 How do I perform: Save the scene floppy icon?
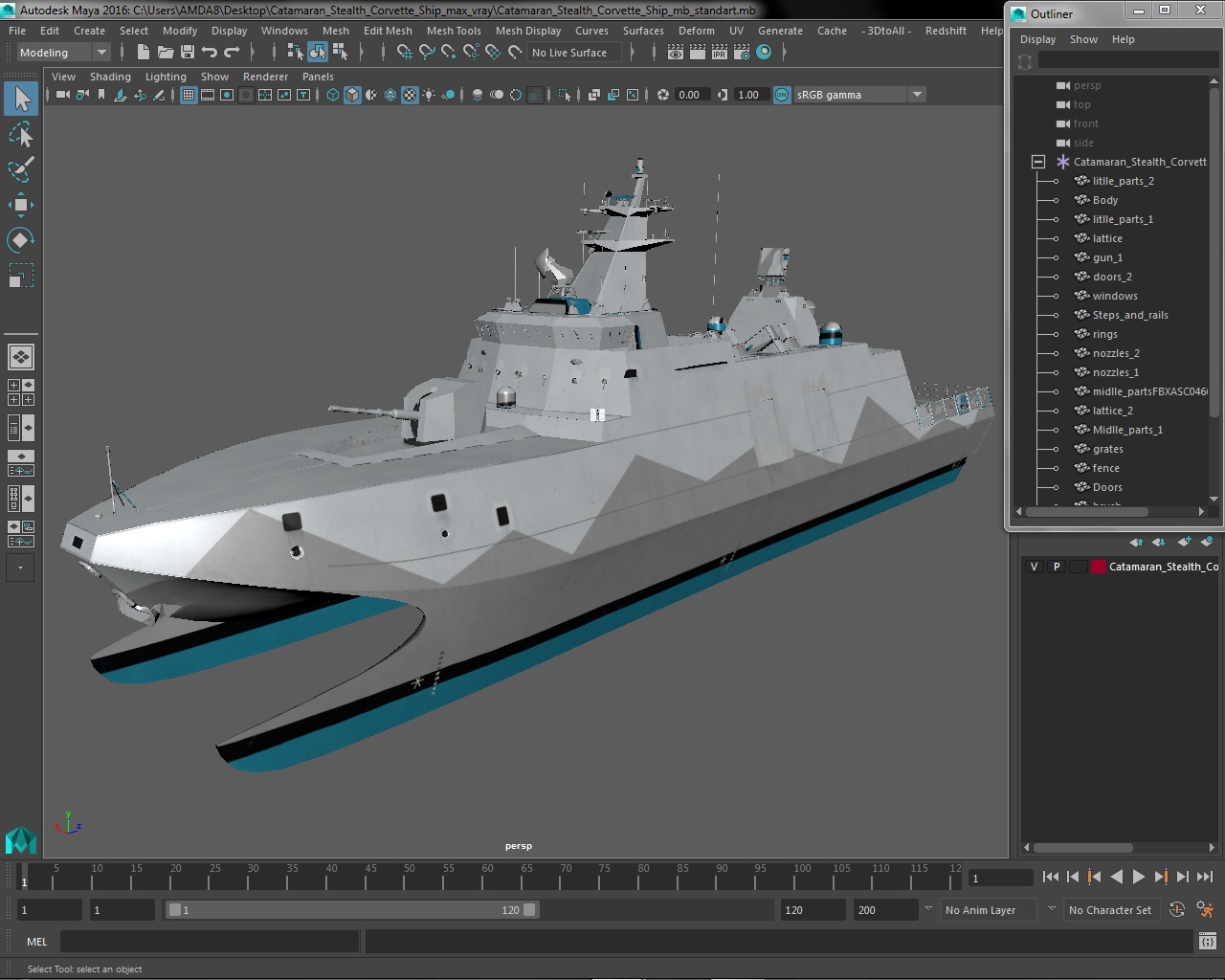tap(188, 53)
